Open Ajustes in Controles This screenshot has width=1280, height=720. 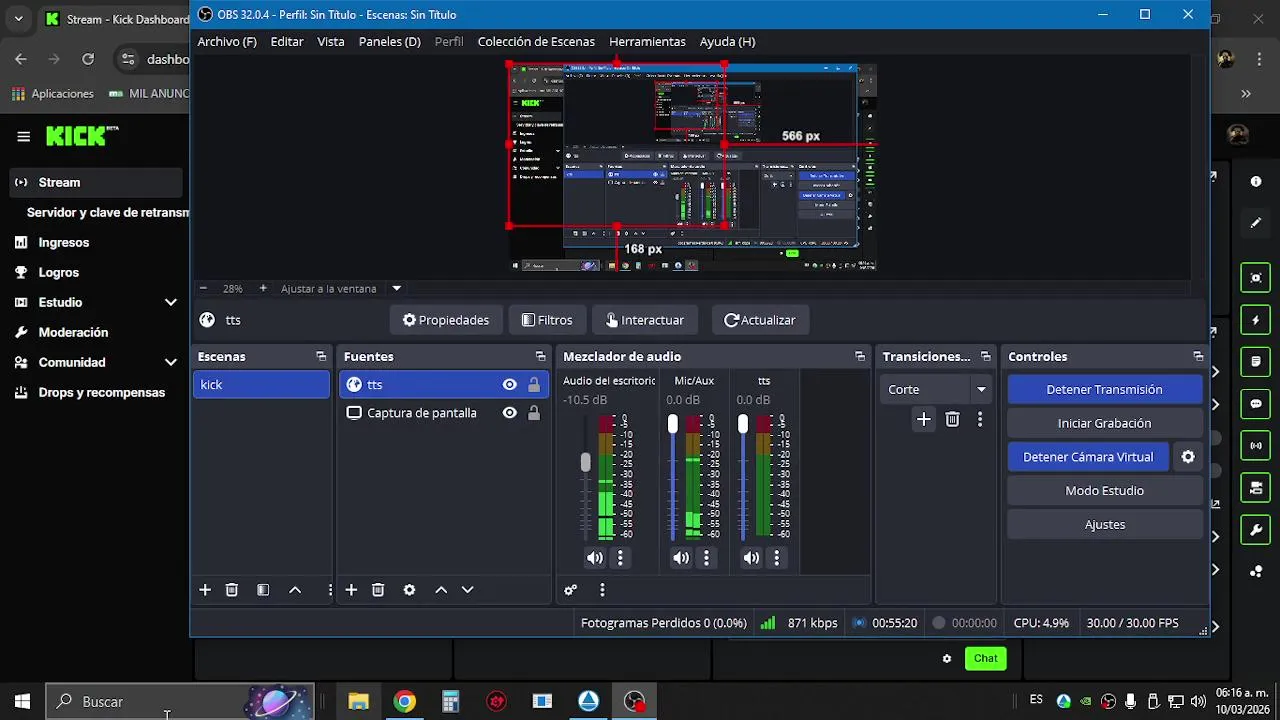pos(1104,525)
